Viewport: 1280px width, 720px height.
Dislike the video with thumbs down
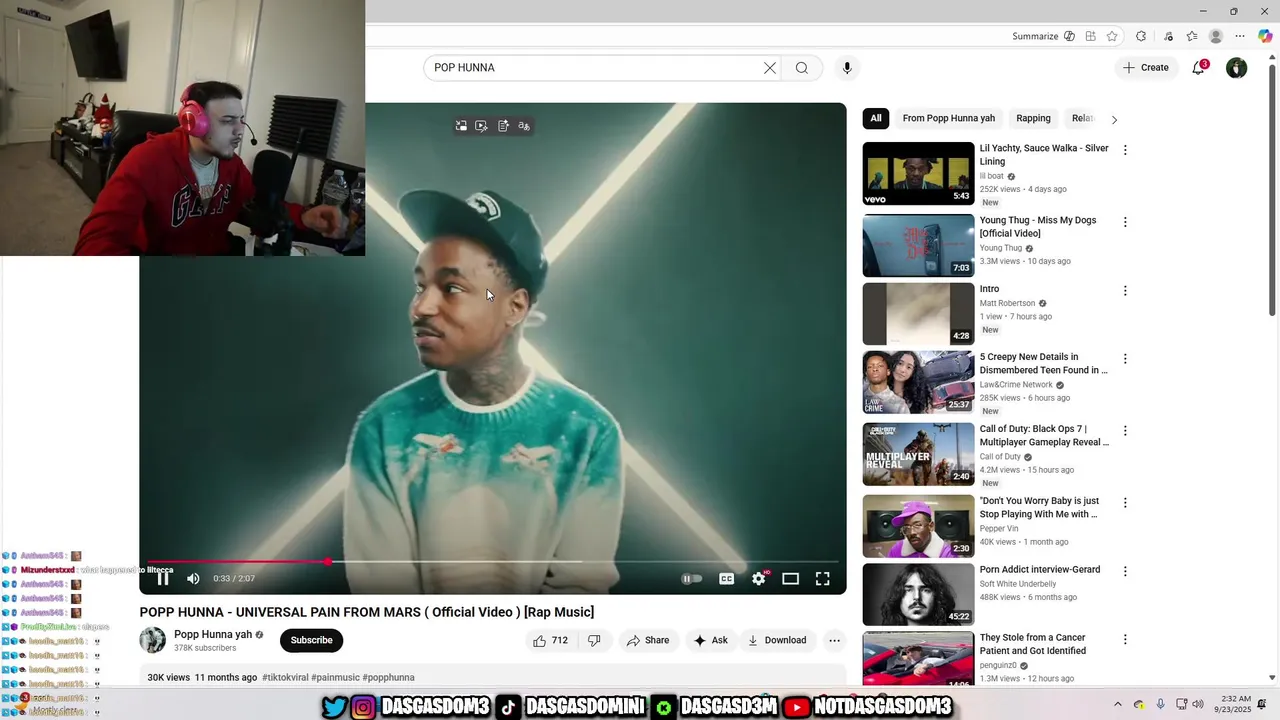coord(594,640)
